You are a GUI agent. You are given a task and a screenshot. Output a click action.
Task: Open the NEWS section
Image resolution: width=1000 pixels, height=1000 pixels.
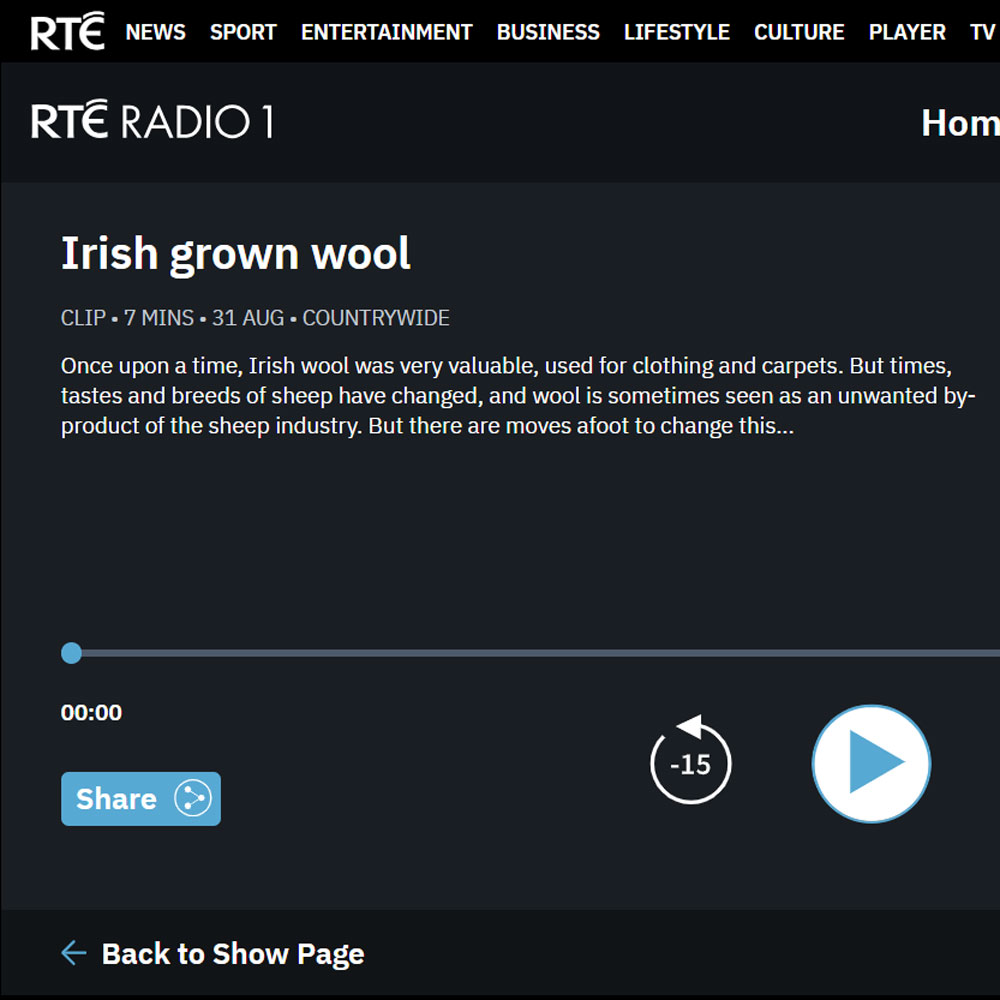(x=155, y=32)
